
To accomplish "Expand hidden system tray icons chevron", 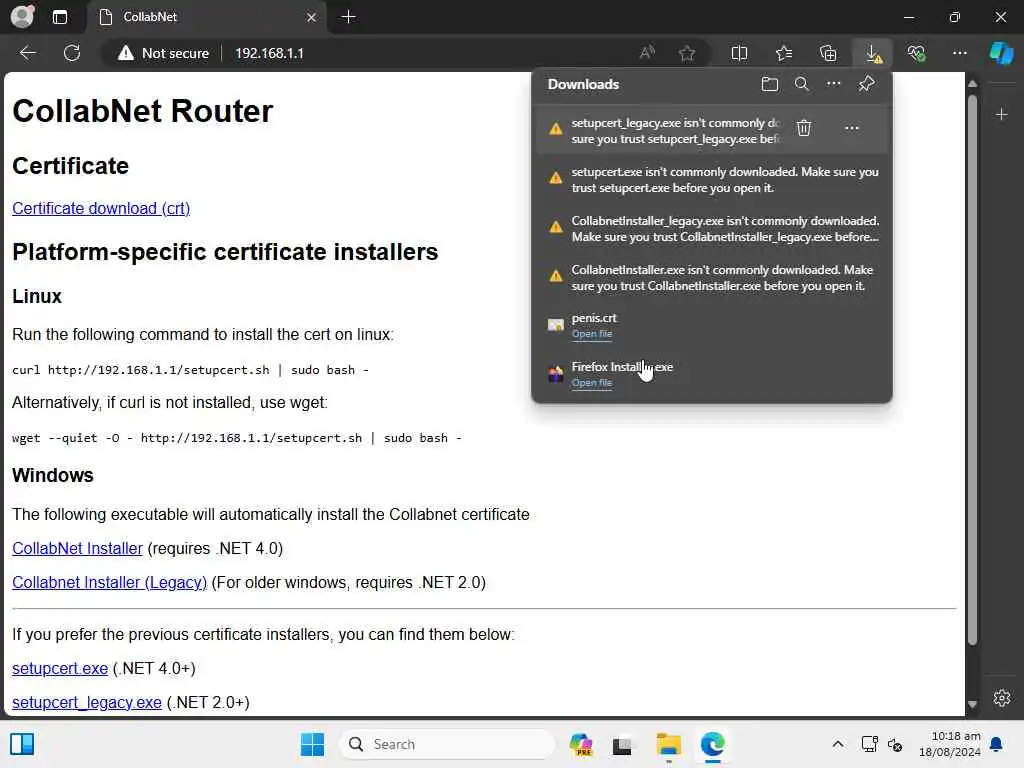I will click(838, 744).
